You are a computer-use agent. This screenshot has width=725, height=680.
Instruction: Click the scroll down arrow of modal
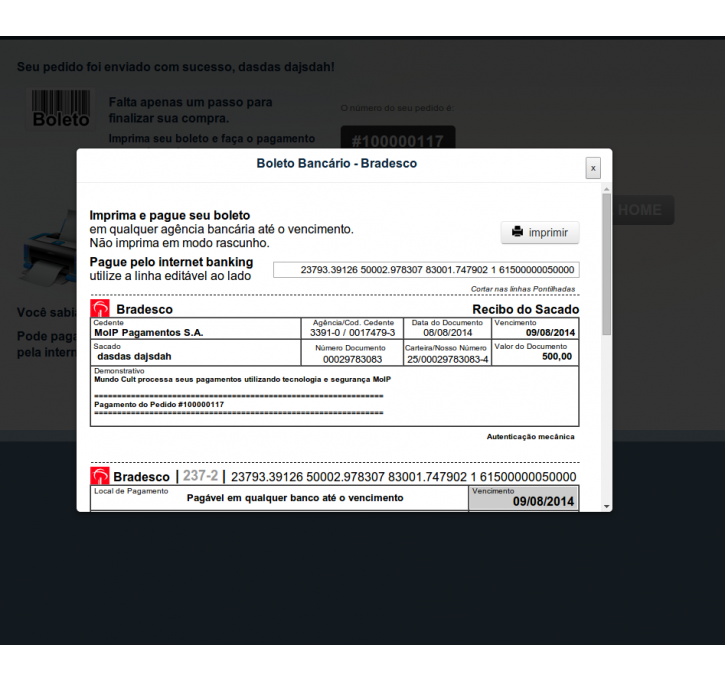click(x=607, y=506)
